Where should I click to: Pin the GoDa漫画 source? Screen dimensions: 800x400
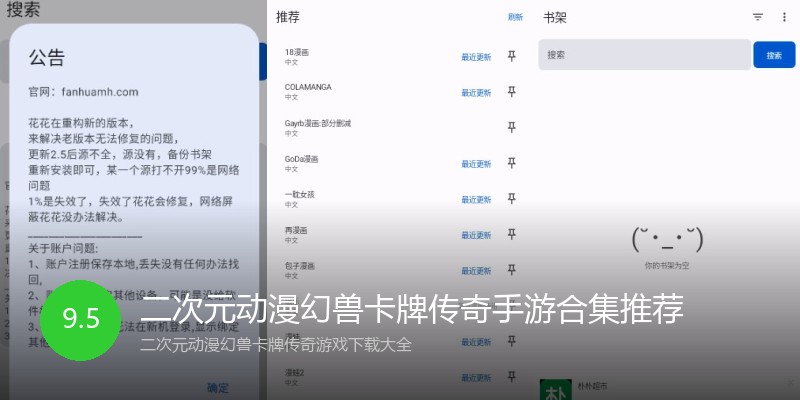[x=511, y=163]
